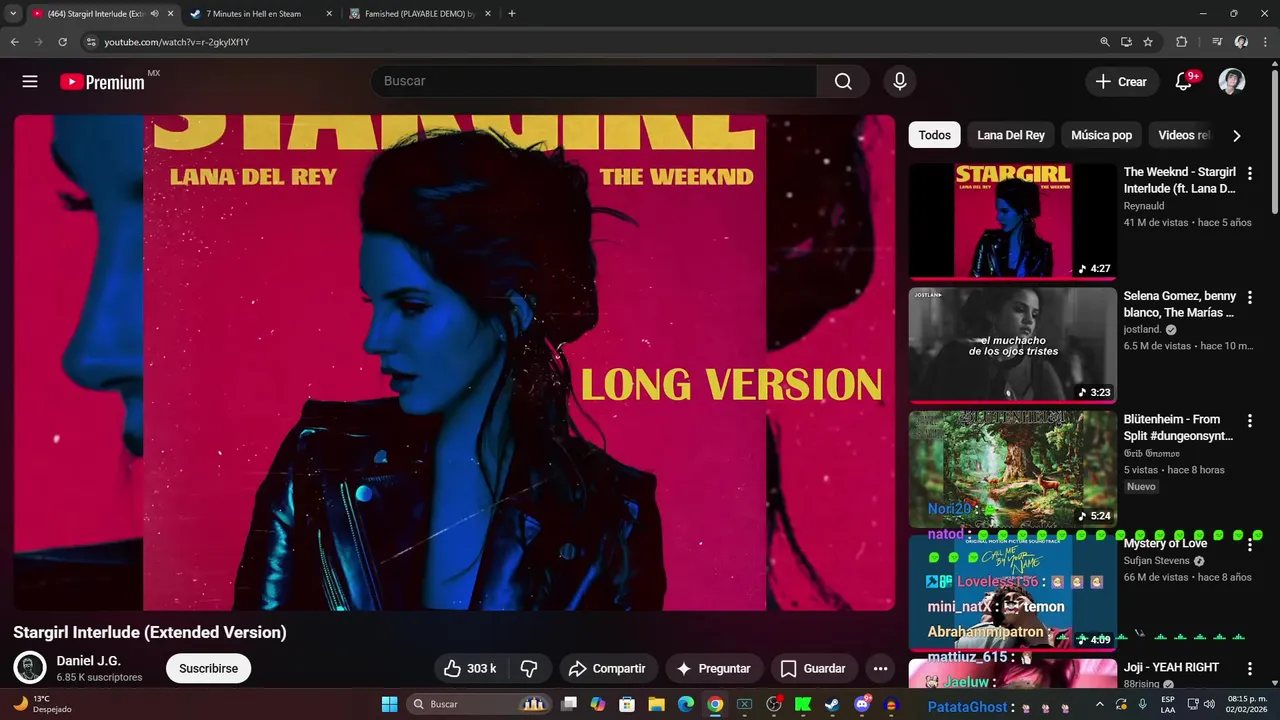The image size is (1280, 720).
Task: Select the Música pop filter chip
Action: tap(1101, 135)
